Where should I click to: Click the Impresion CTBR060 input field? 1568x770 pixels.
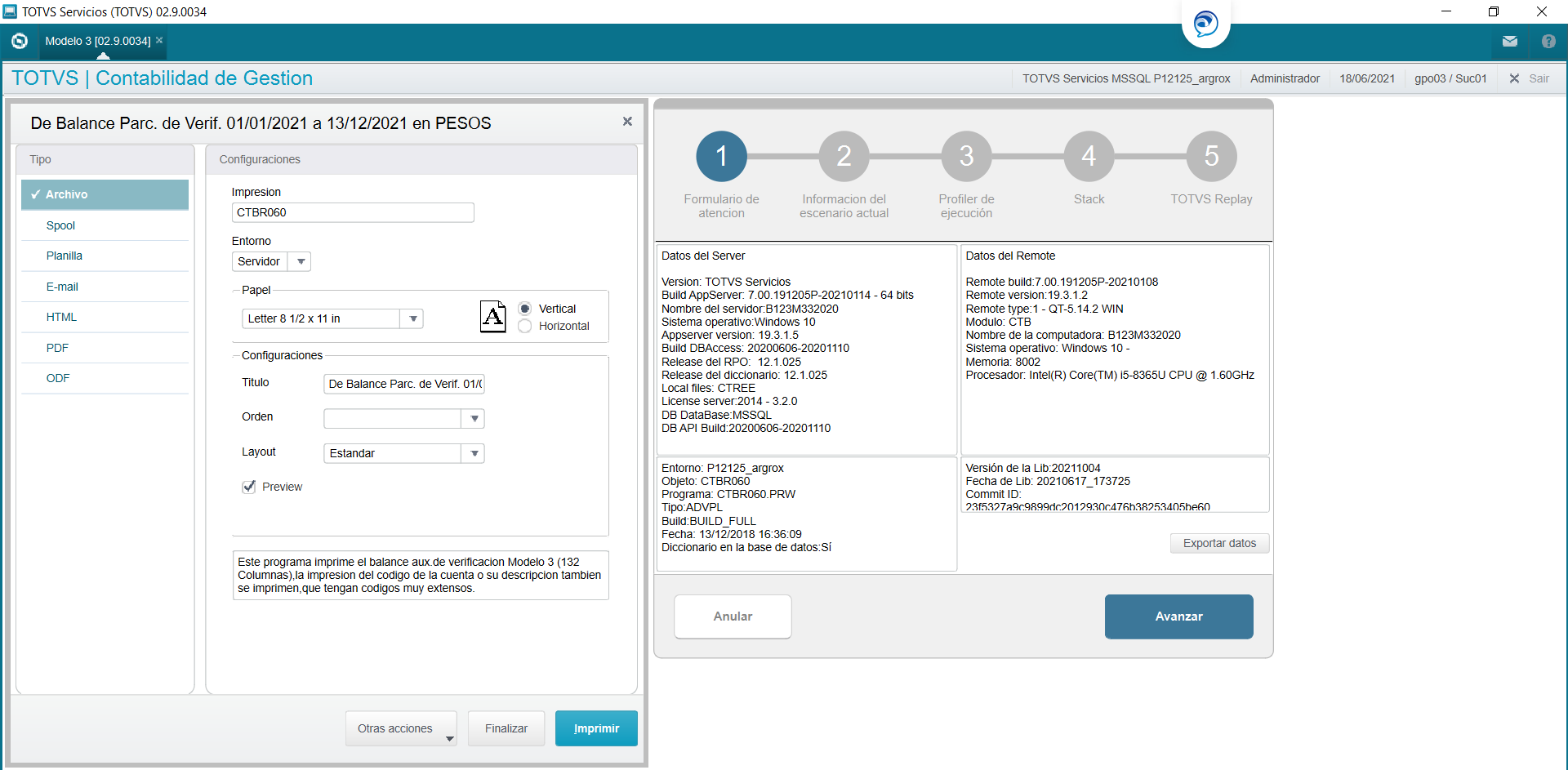click(x=353, y=212)
